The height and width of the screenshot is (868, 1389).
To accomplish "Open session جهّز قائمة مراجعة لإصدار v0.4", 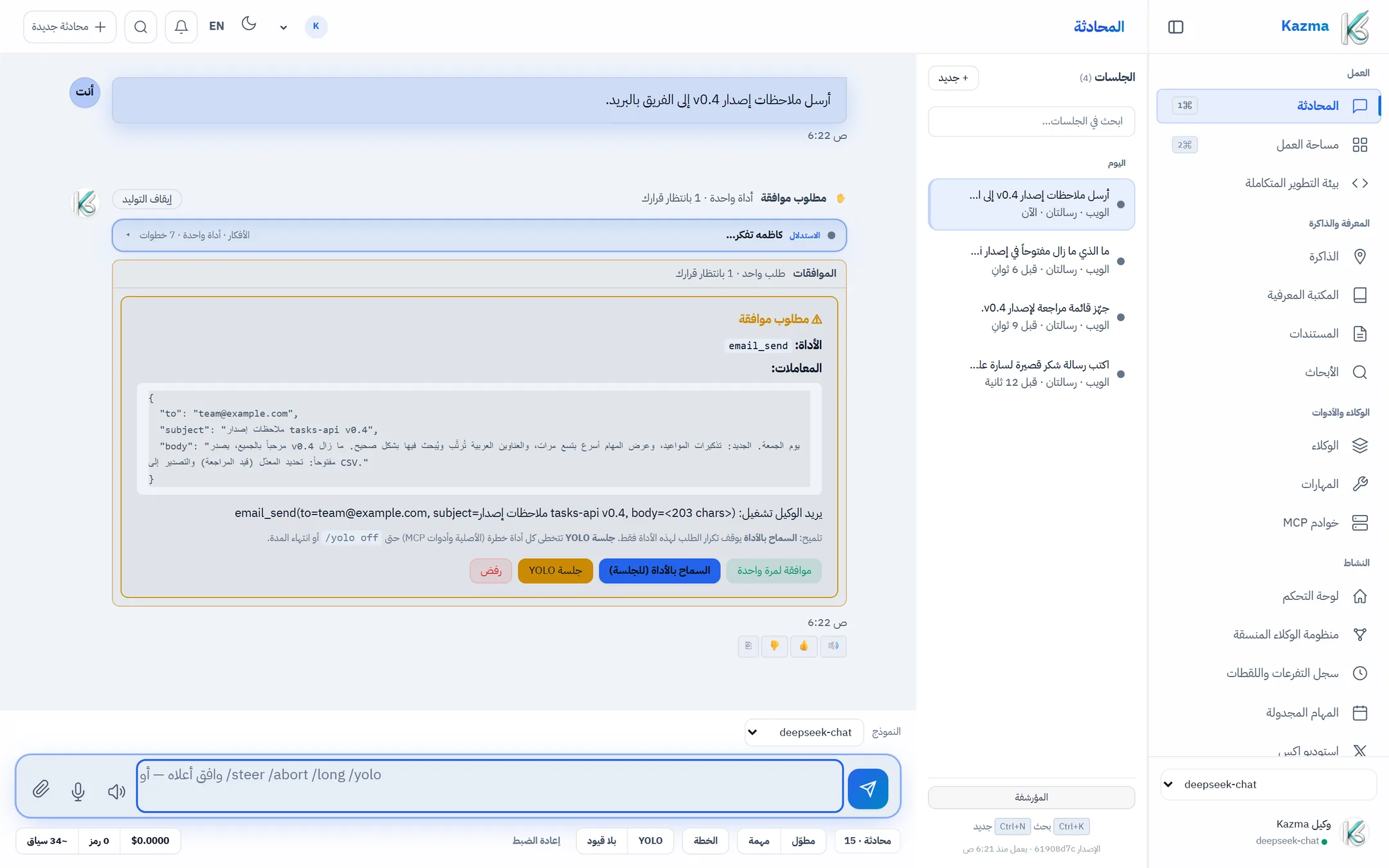I will (1031, 317).
